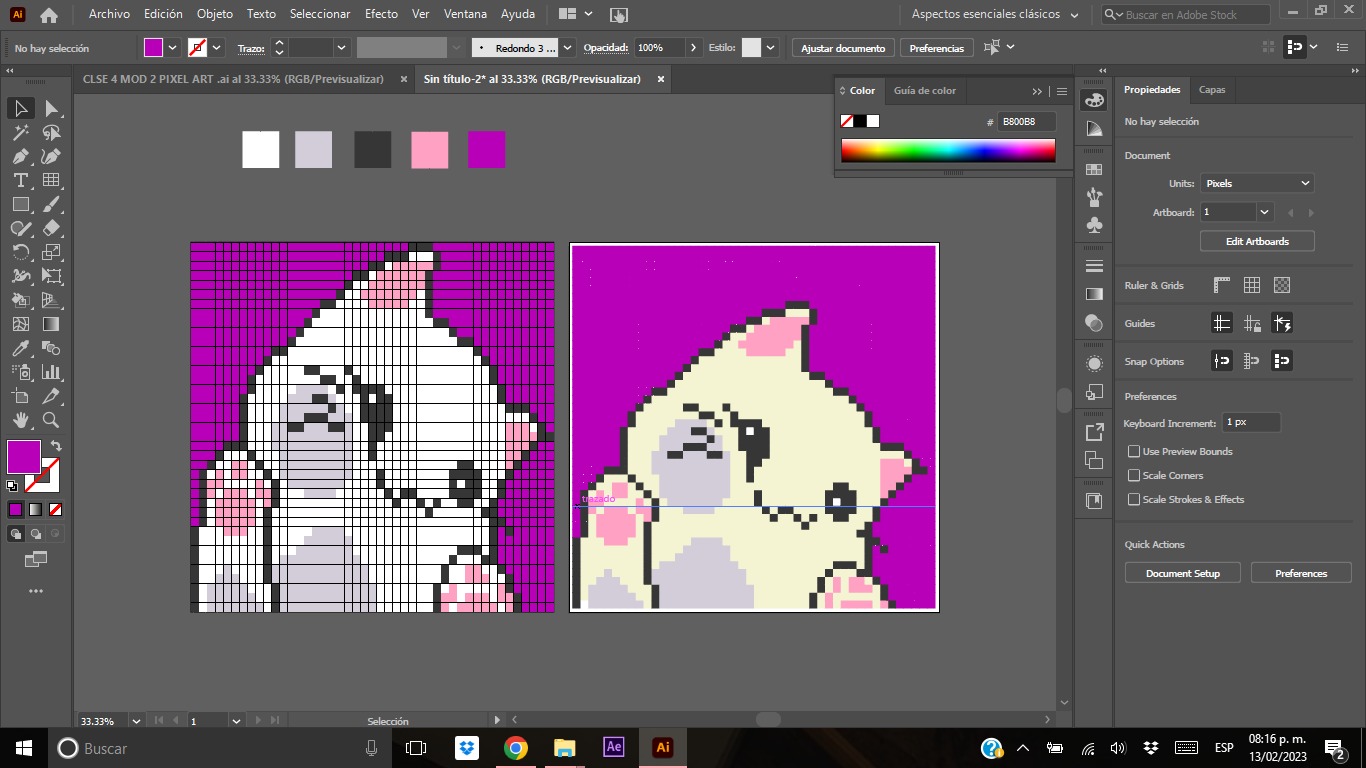Select the Magic Wand tool

pyautogui.click(x=20, y=132)
